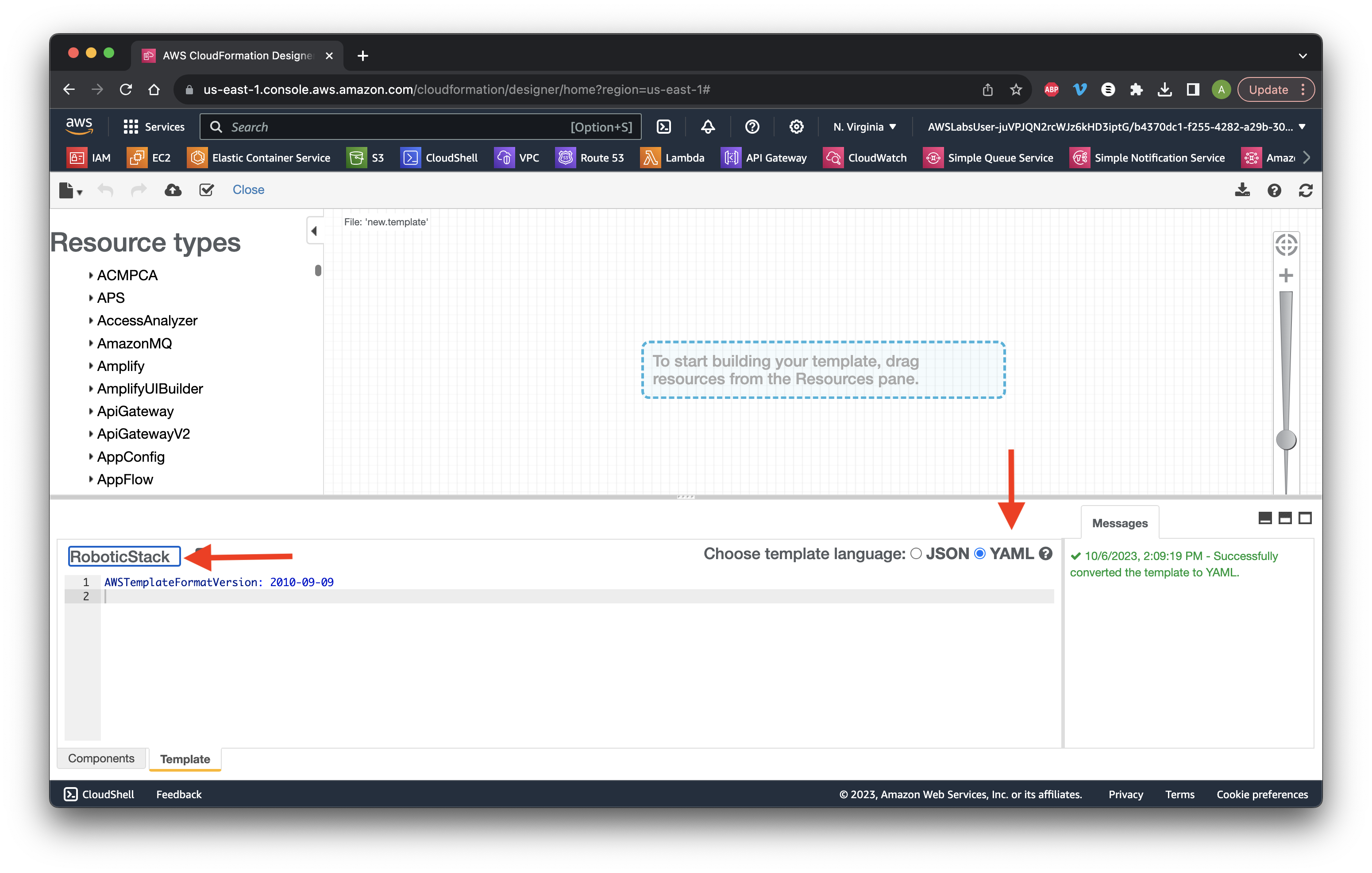Click the redo arrow in Designer toolbar
This screenshot has height=873, width=1372.
coord(139,190)
